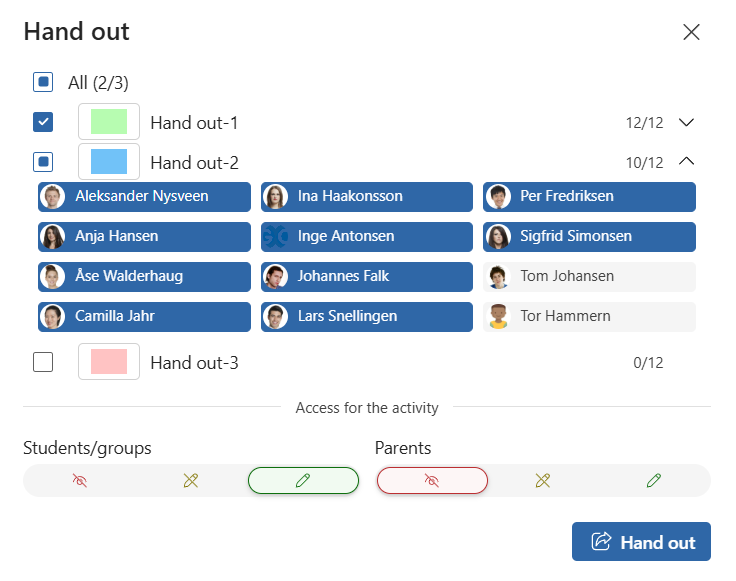Viewport: 736px width, 581px height.
Task: Toggle the Hand out-2 partial checkbox
Action: [43, 162]
